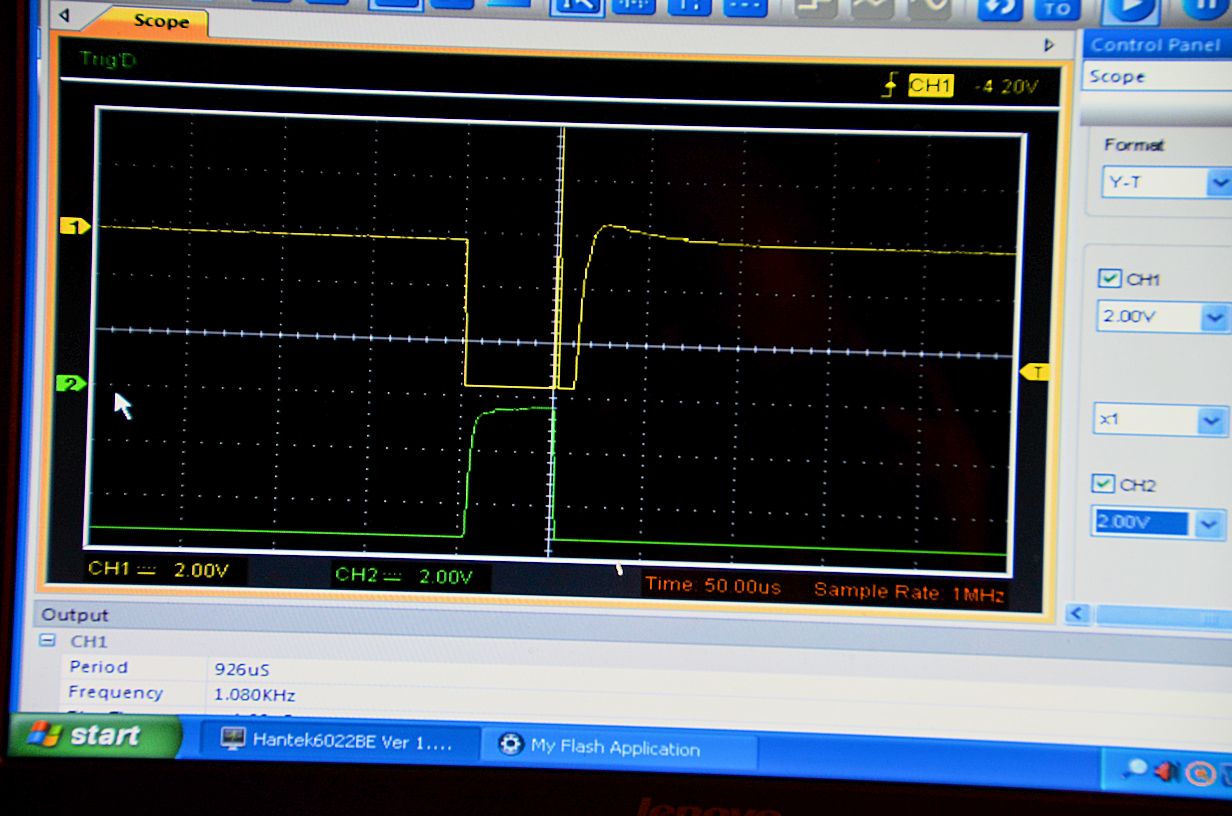Viewport: 1232px width, 816px height.
Task: Click the TO toolbar button
Action: 1057,9
